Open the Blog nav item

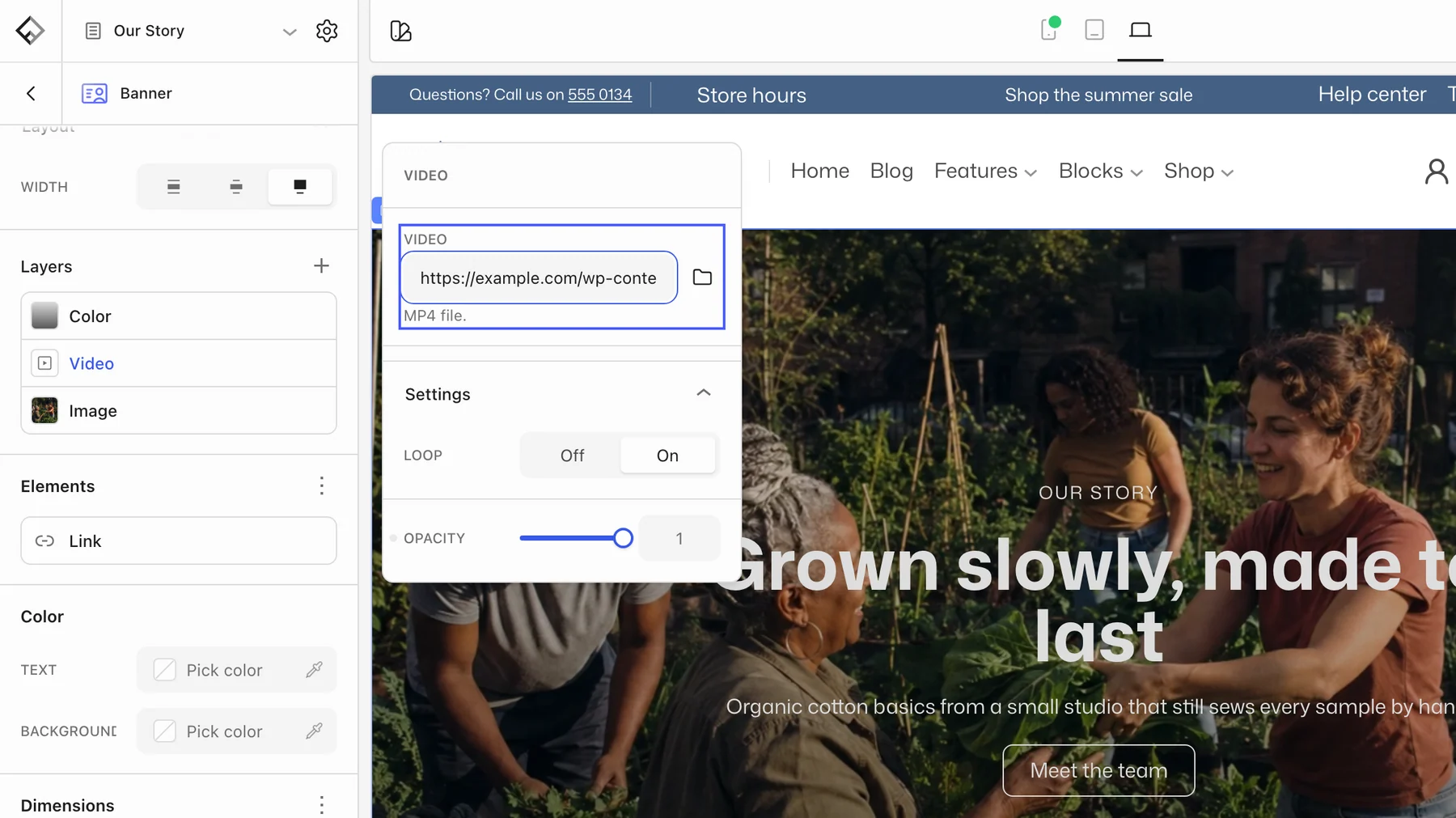pos(891,171)
